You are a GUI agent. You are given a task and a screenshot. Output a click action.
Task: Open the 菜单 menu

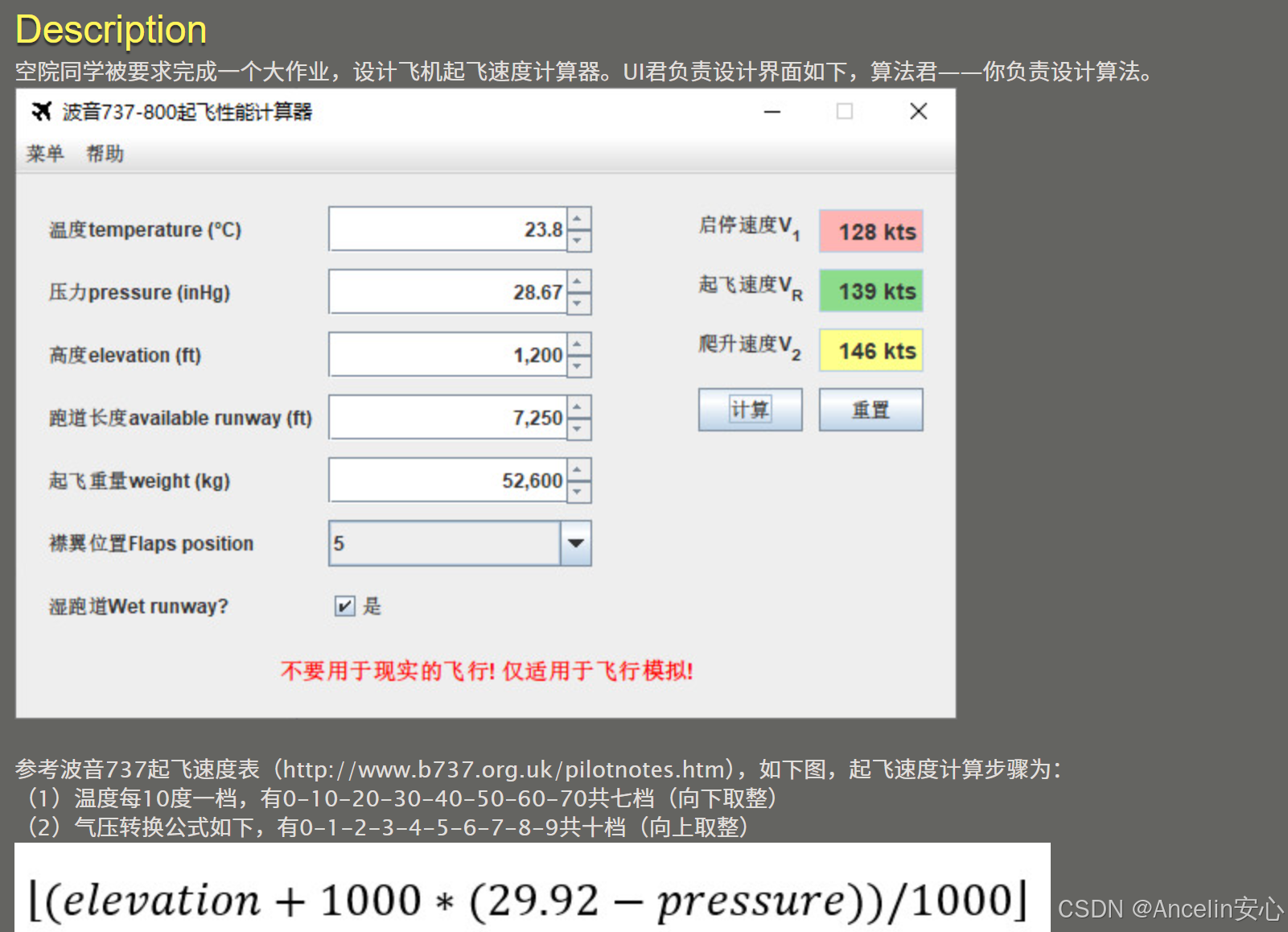[x=45, y=154]
